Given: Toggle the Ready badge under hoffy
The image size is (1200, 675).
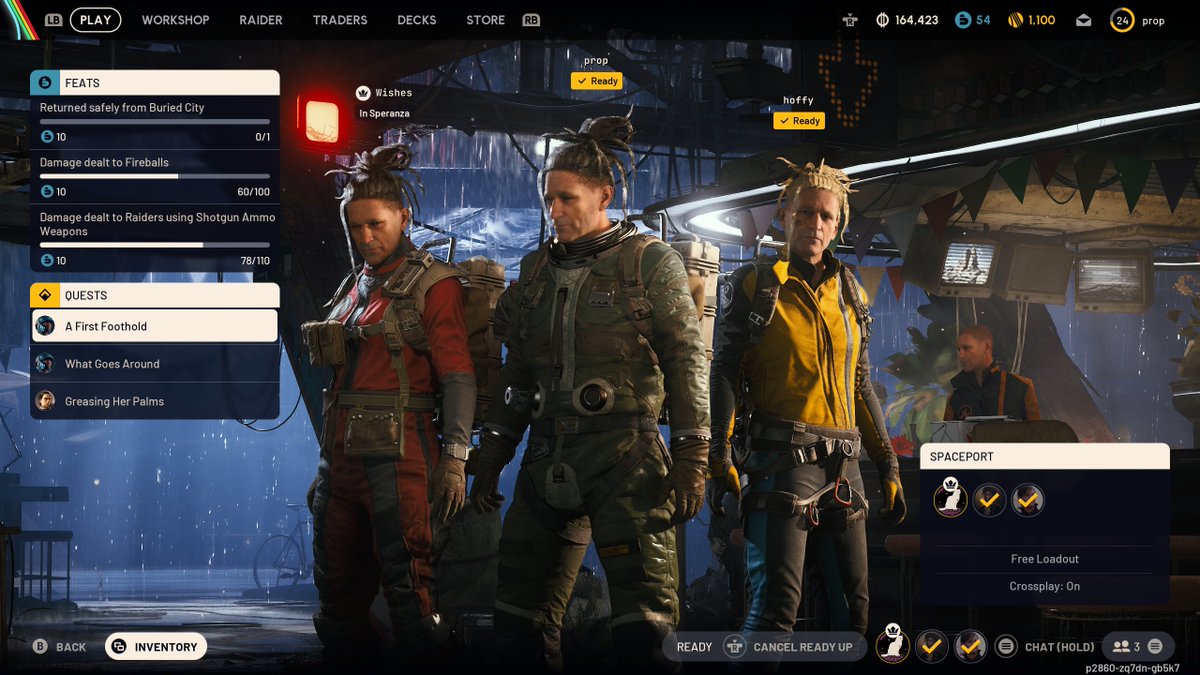Looking at the screenshot, I should click(799, 121).
